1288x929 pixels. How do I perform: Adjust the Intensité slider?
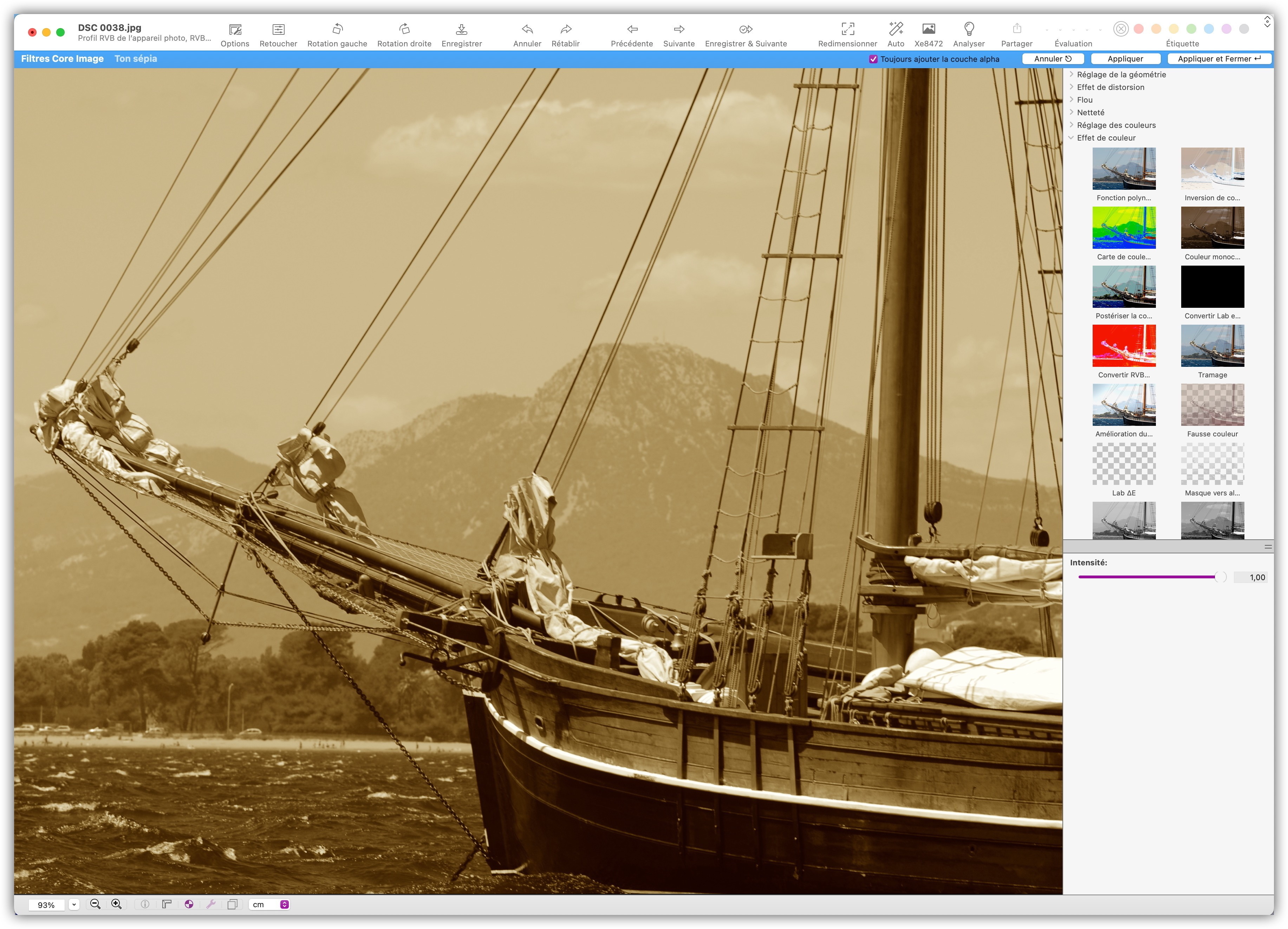(x=1152, y=577)
